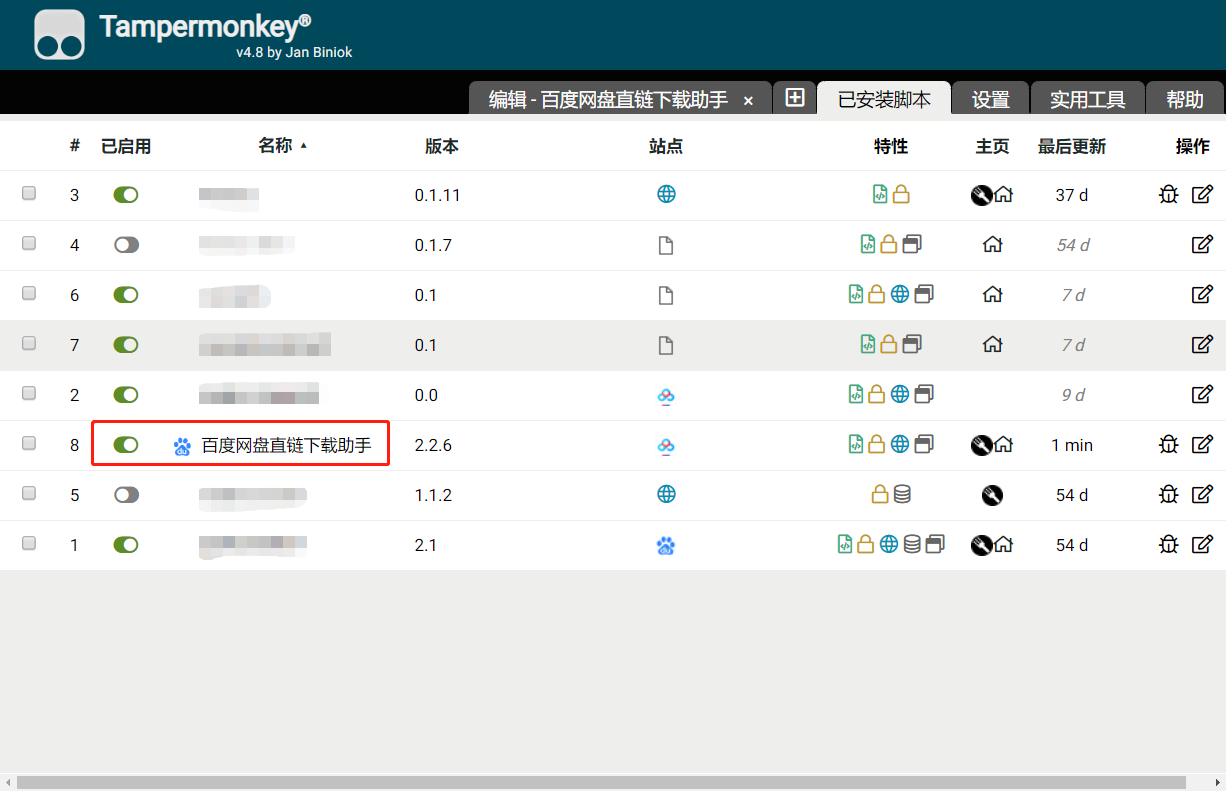Click debug icon for version 1.1.2 script
This screenshot has width=1226, height=791.
point(1168,495)
